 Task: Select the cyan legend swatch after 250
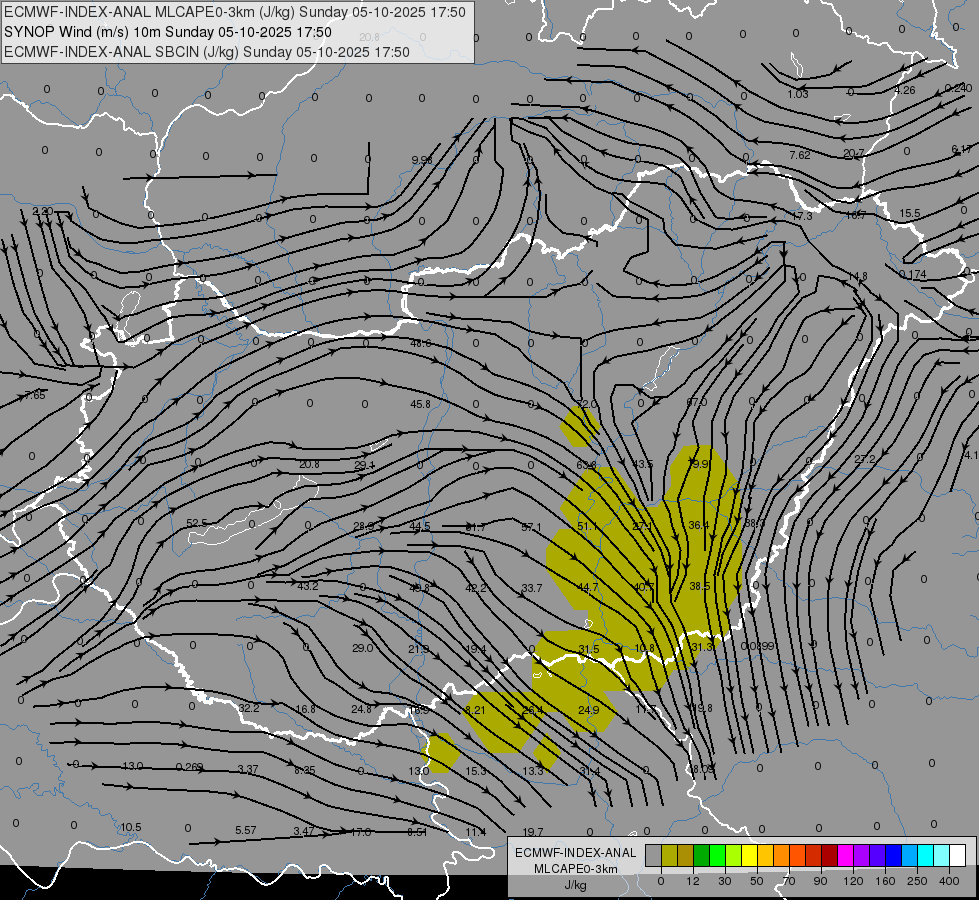pos(926,855)
